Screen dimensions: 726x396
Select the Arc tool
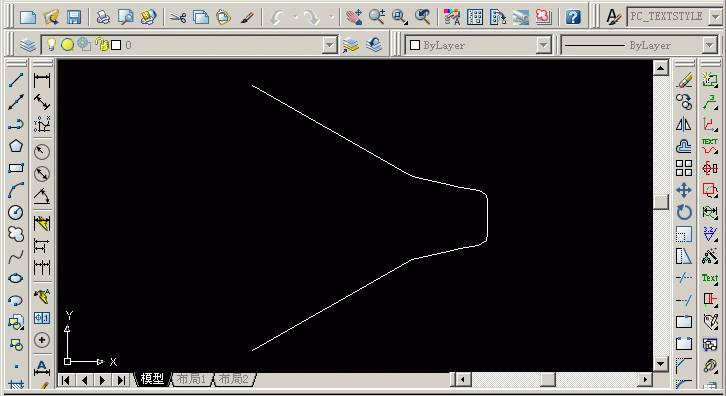pyautogui.click(x=16, y=190)
